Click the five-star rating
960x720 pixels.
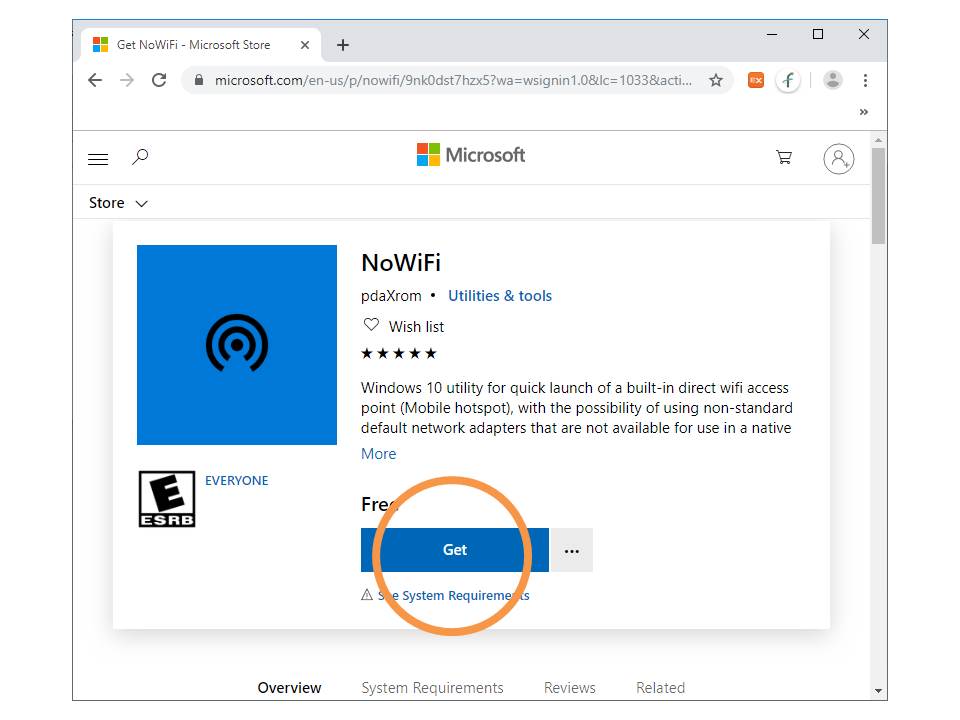(399, 353)
